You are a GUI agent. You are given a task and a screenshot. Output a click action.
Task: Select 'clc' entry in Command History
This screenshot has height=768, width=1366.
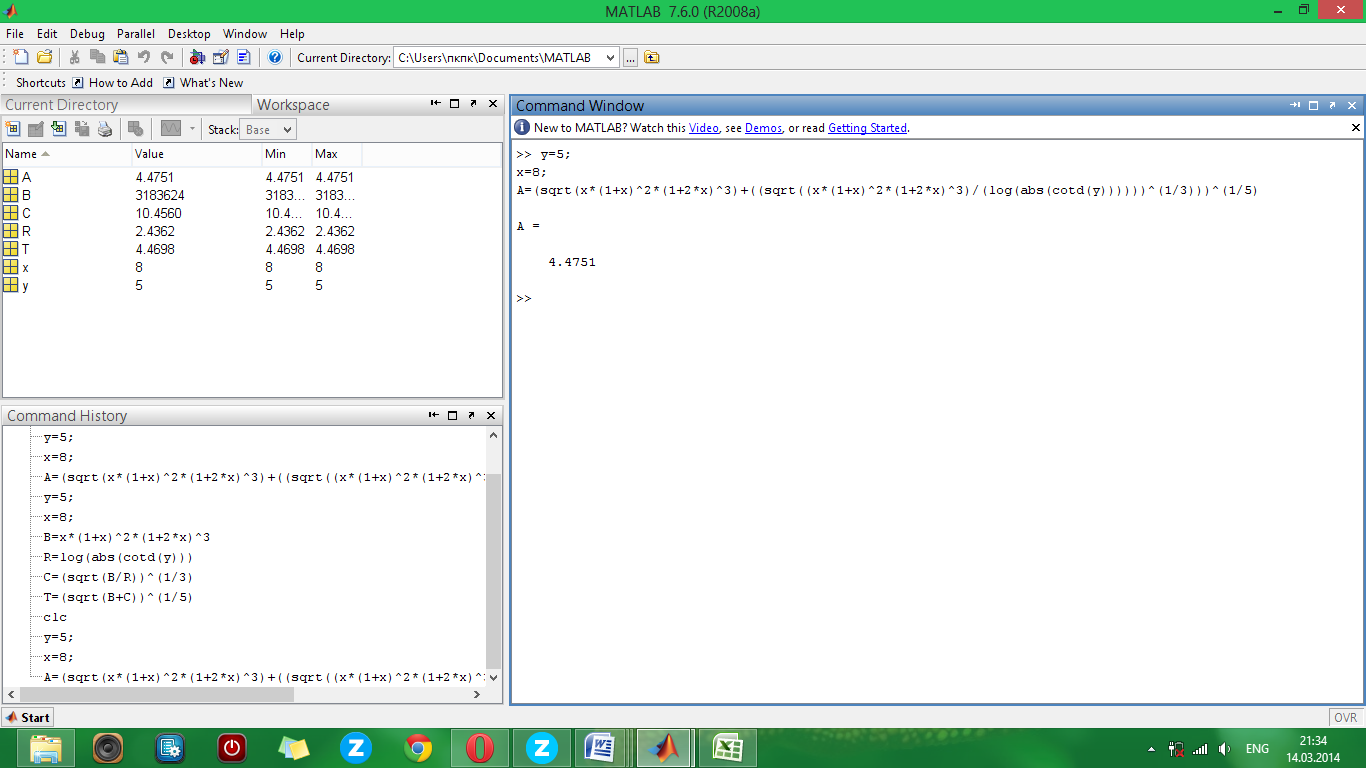point(55,617)
